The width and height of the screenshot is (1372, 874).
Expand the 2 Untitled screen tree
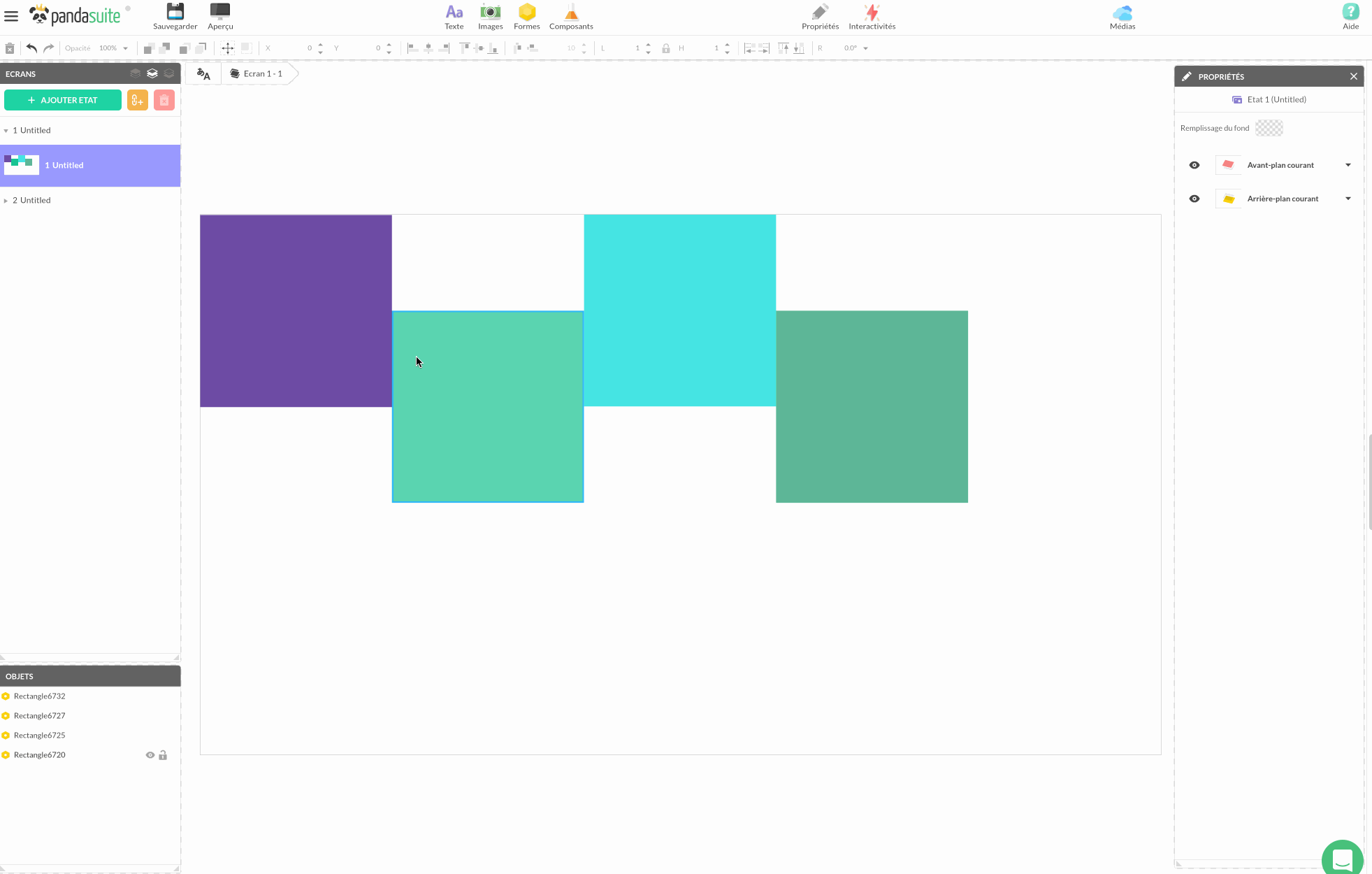[x=6, y=201]
